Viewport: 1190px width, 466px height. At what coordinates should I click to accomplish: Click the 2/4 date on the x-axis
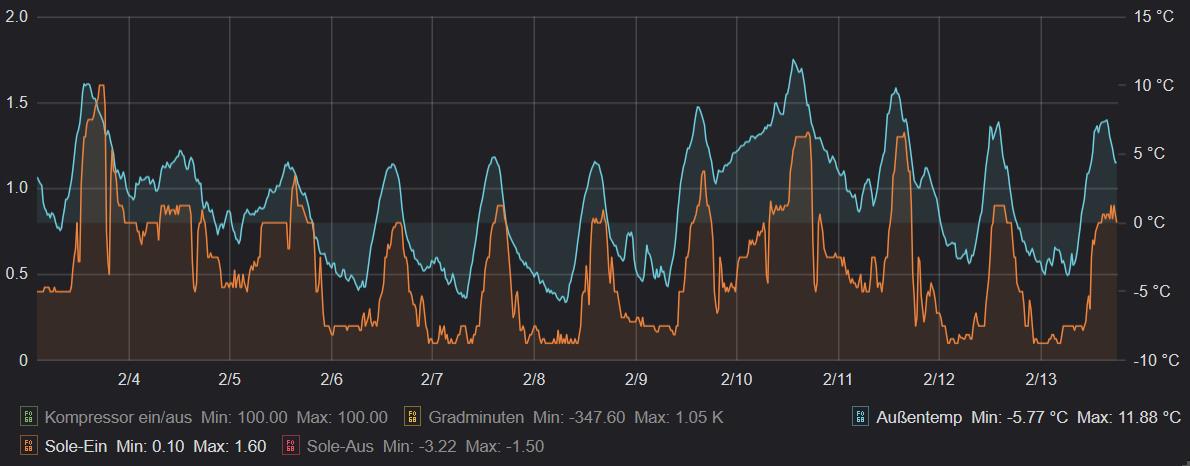(129, 380)
